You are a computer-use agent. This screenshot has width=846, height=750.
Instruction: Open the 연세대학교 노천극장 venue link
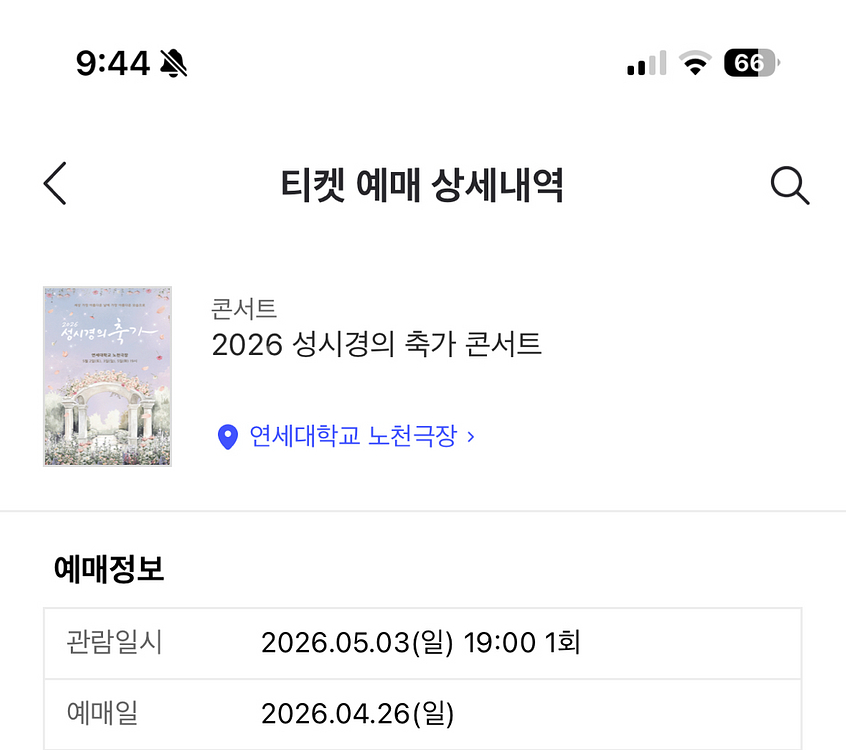tap(352, 437)
